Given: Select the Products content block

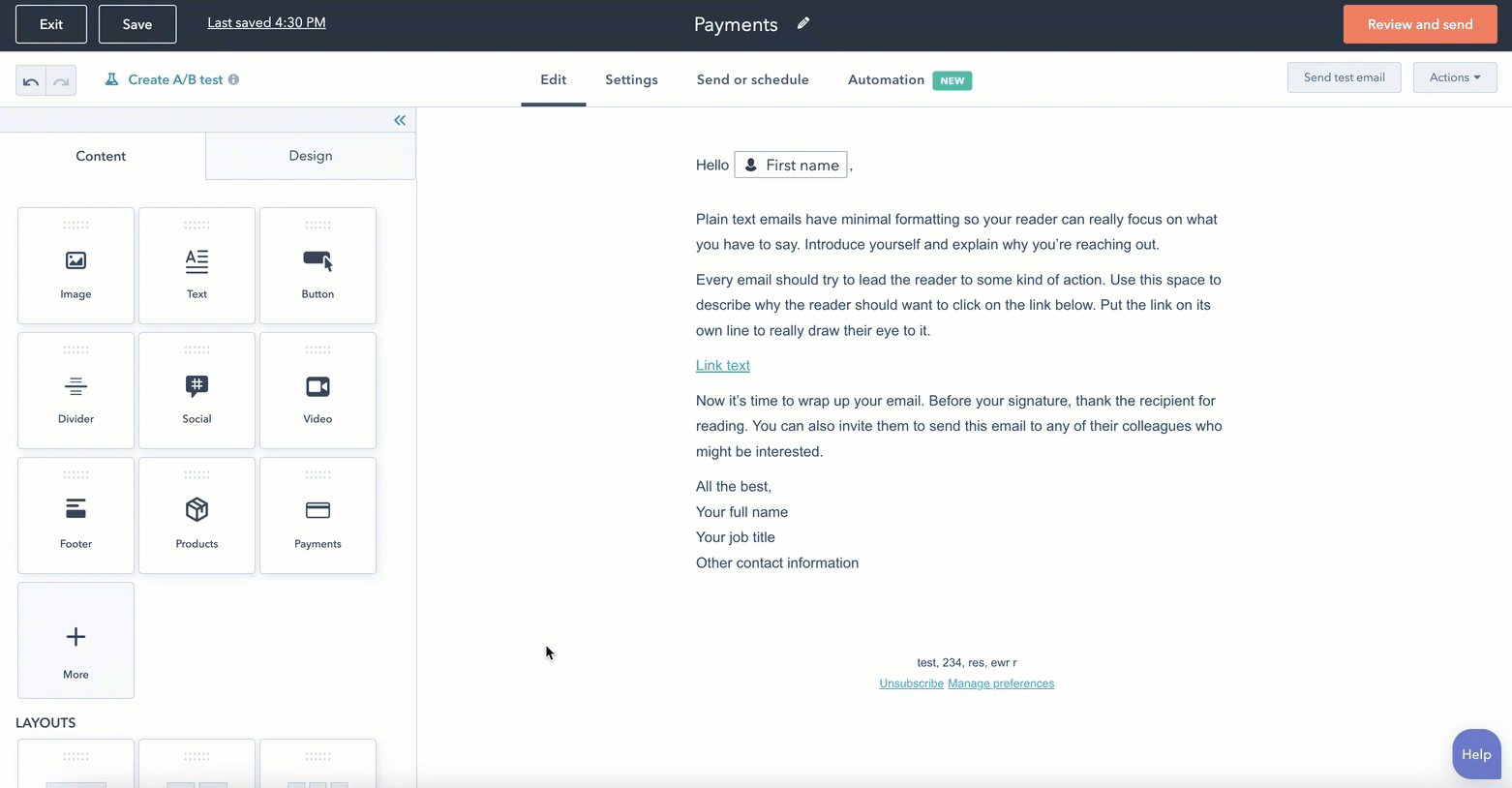Looking at the screenshot, I should tap(197, 516).
